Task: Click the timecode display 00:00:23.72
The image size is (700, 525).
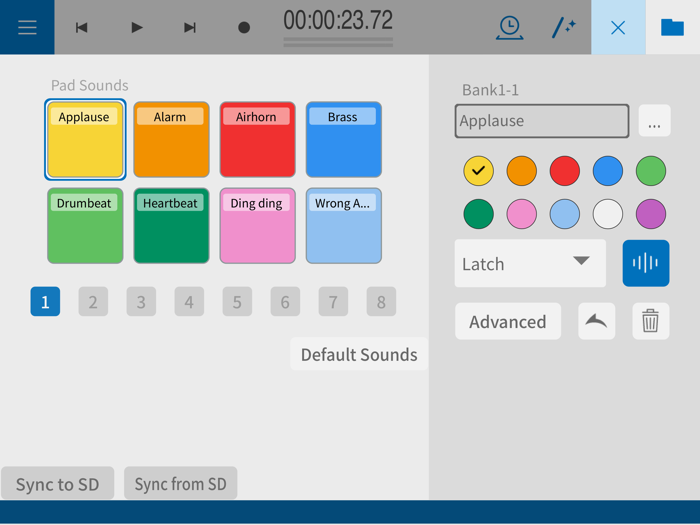Action: pos(338,21)
